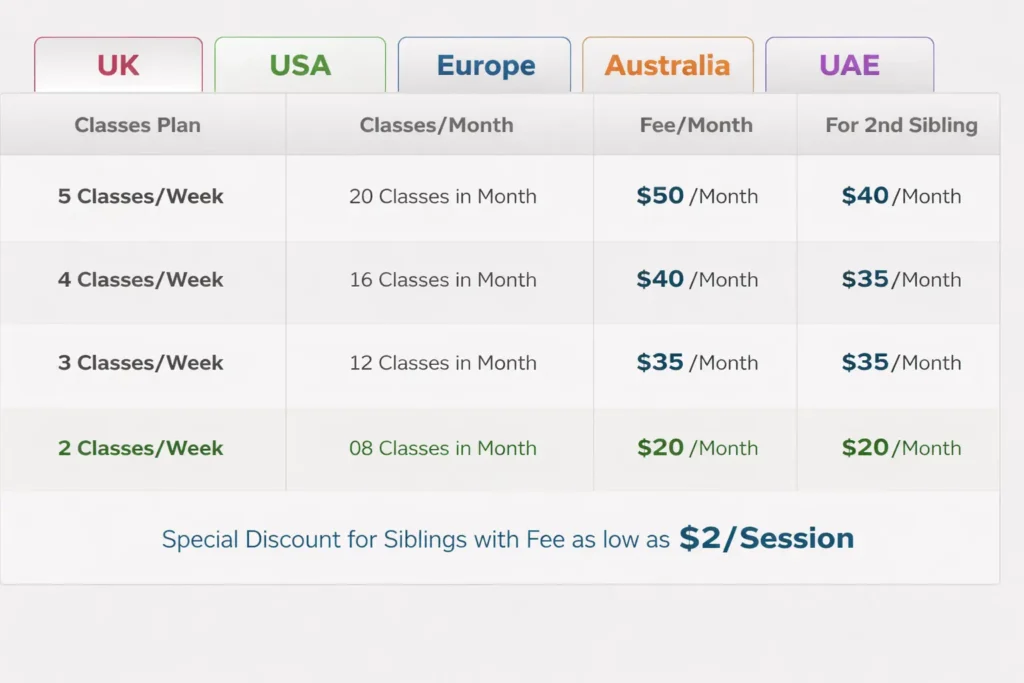Show the Australia pricing tab

[x=667, y=66]
